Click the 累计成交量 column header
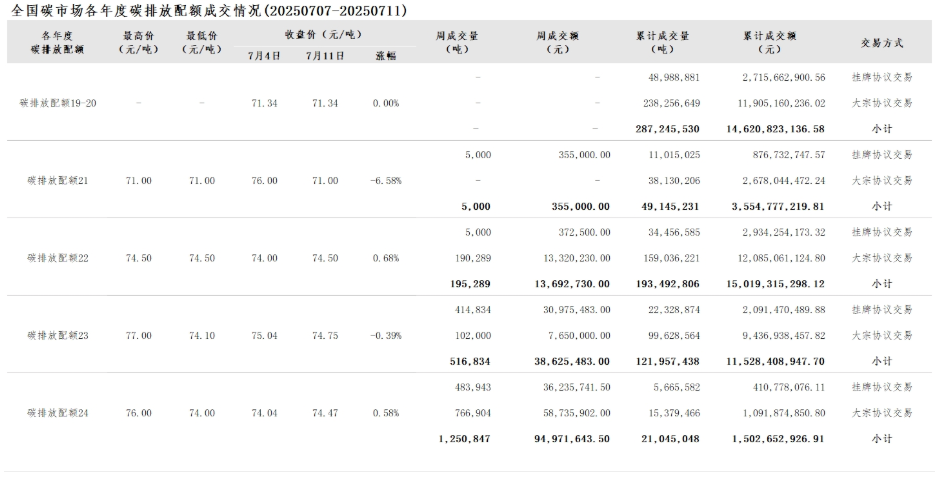 (661, 42)
